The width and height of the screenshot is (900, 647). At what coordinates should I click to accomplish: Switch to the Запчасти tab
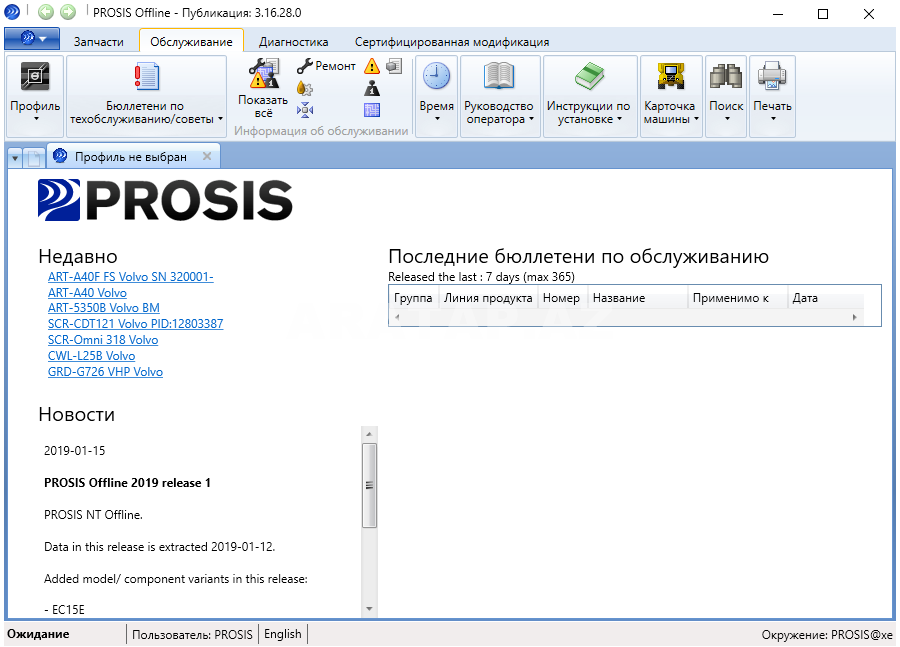tap(99, 42)
